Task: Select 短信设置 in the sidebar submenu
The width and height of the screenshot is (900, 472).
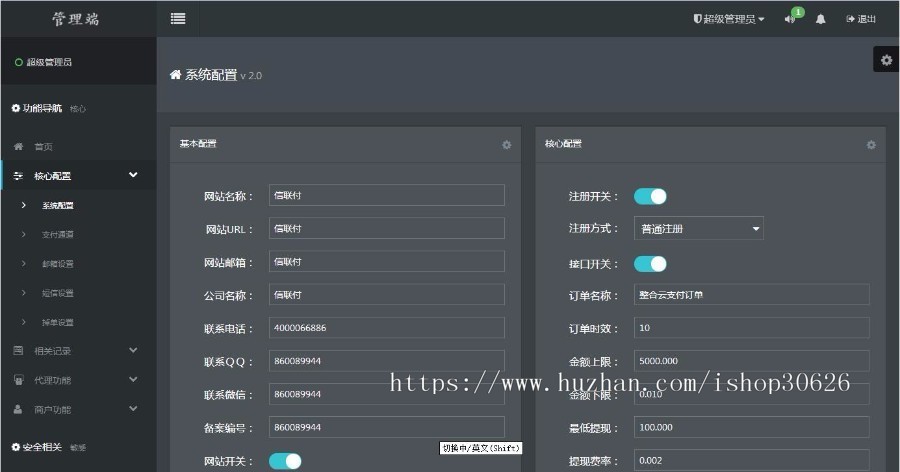Action: coord(57,293)
